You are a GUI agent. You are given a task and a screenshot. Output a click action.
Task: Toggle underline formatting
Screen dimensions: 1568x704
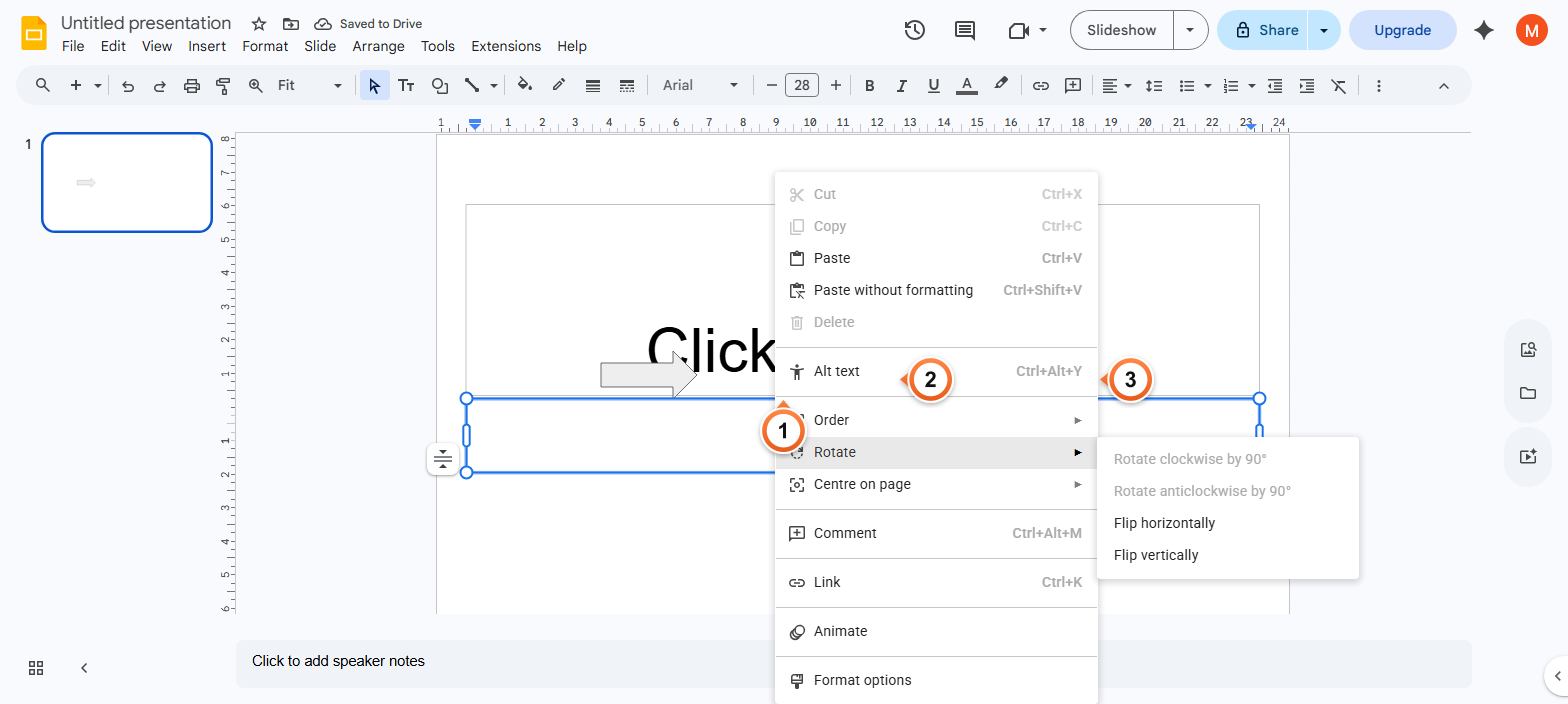pyautogui.click(x=934, y=86)
